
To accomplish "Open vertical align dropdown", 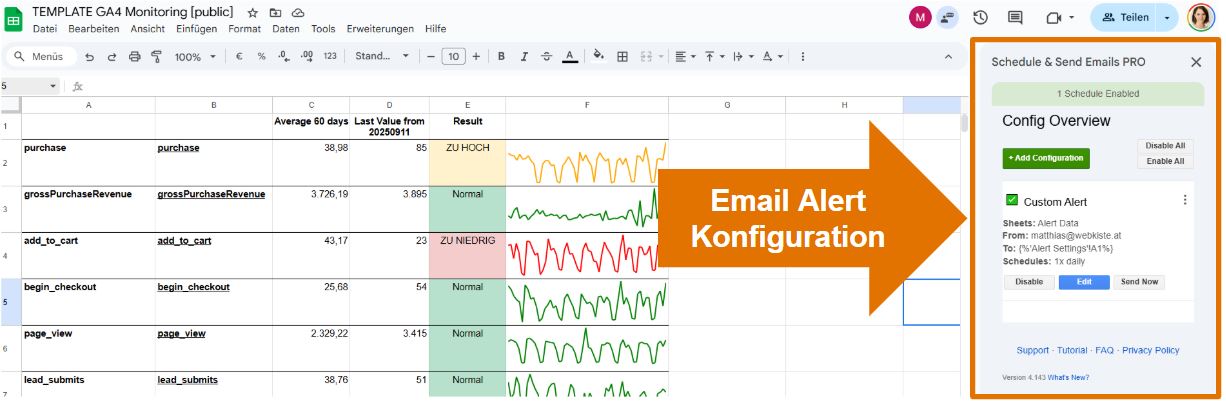I will tap(715, 57).
